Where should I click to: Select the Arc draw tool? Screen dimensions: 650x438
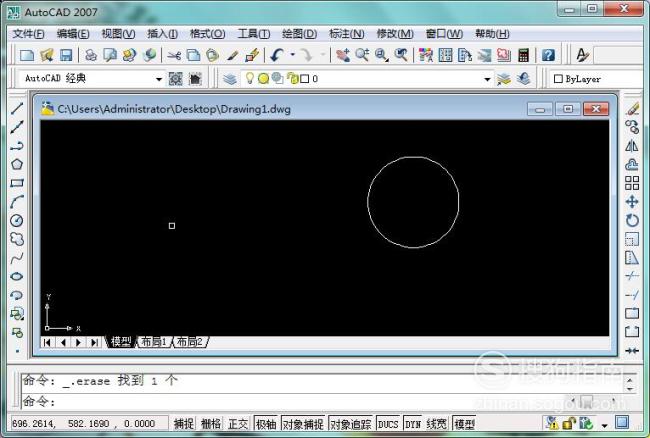(x=17, y=202)
